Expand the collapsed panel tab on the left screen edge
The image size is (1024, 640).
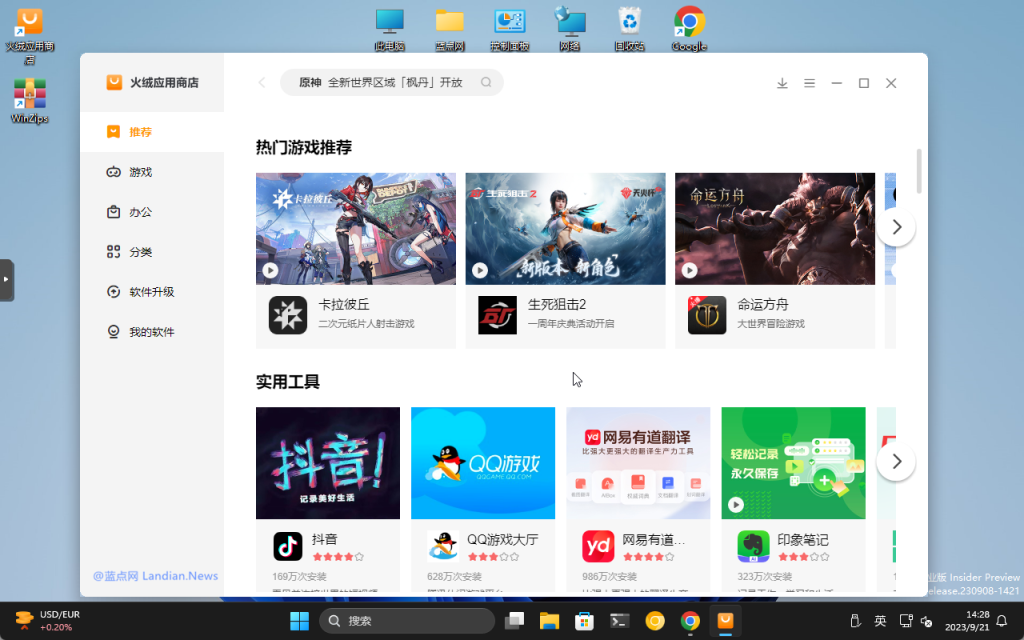tap(7, 280)
